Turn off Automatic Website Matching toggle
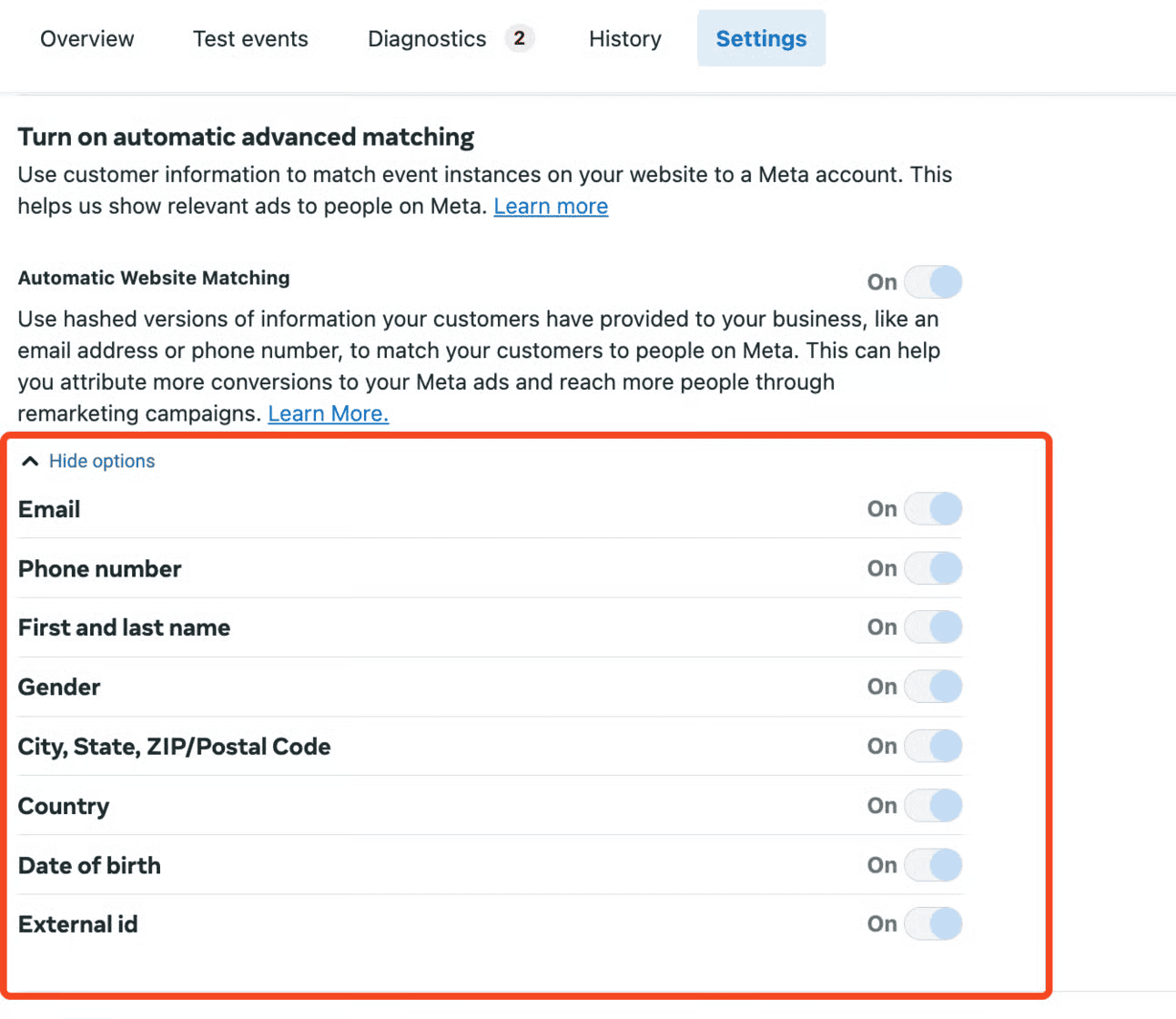 [x=933, y=282]
